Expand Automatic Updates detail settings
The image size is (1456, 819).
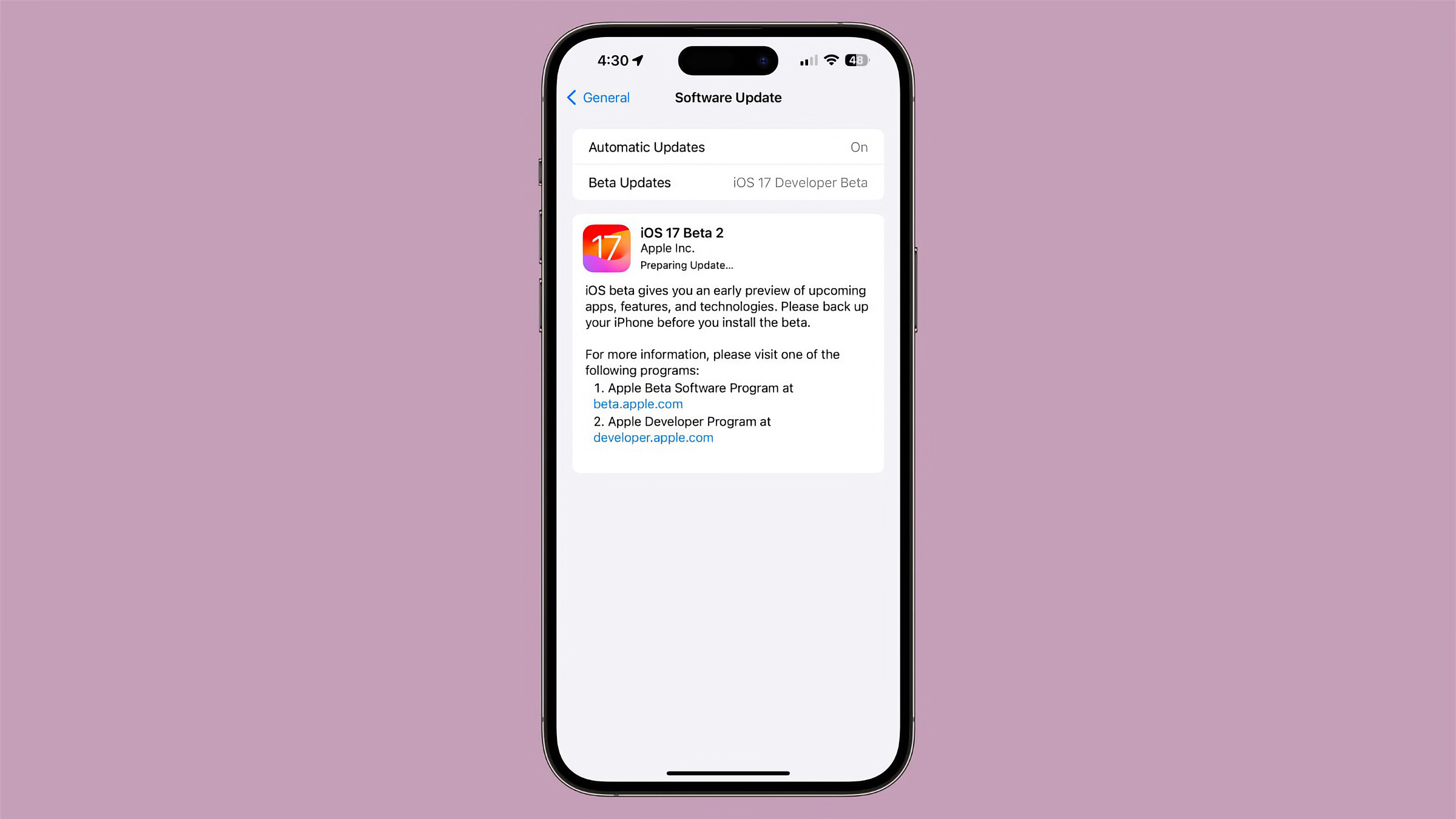[728, 147]
